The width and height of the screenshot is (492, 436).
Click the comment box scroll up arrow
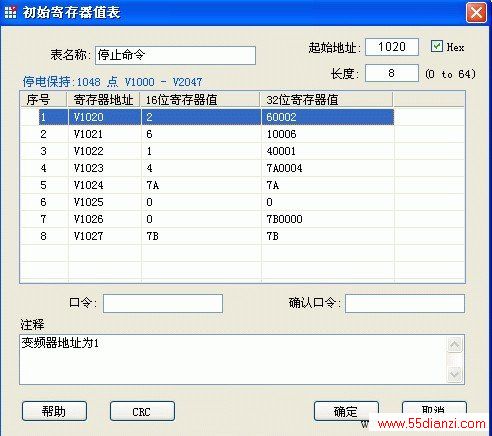[x=455, y=345]
